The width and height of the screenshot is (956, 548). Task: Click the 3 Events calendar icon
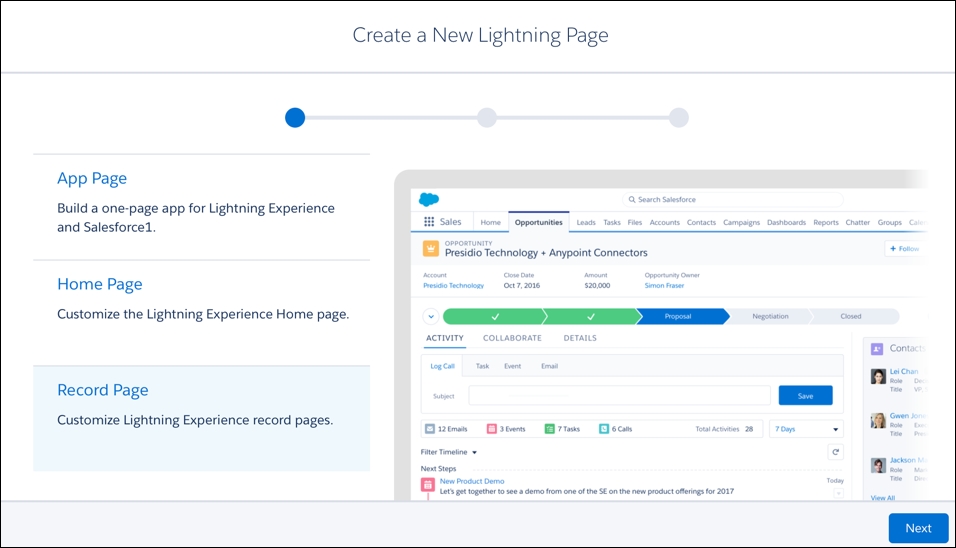(x=491, y=429)
